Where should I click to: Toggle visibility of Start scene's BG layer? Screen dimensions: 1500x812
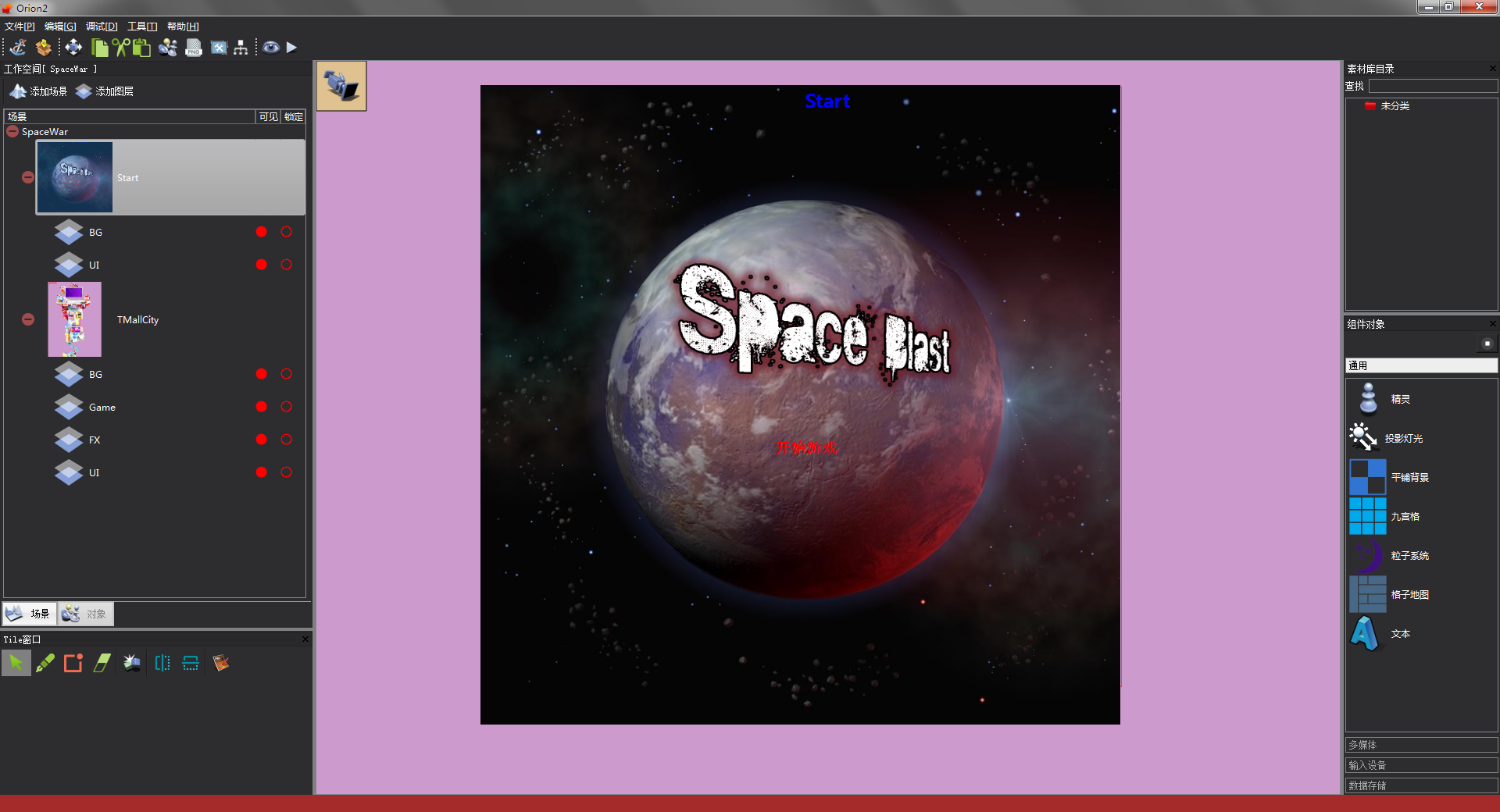point(262,232)
